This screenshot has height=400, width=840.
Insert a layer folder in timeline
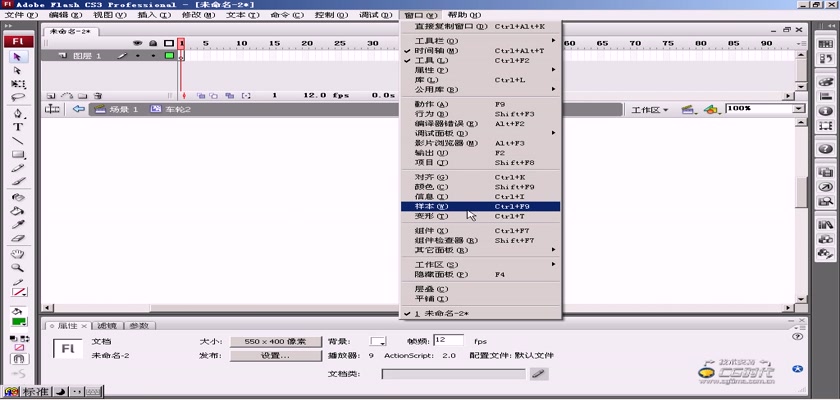click(x=82, y=96)
